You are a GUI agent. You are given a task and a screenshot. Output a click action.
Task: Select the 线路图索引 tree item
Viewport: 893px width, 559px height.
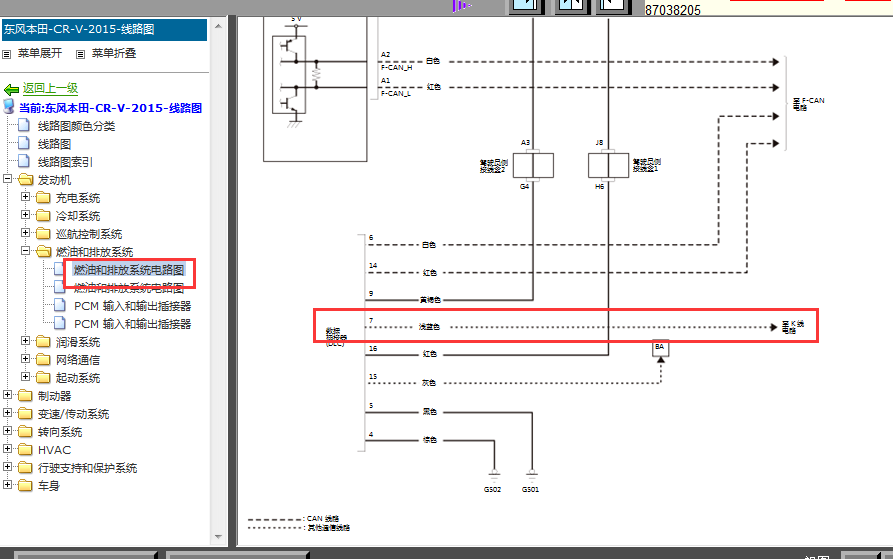click(65, 162)
